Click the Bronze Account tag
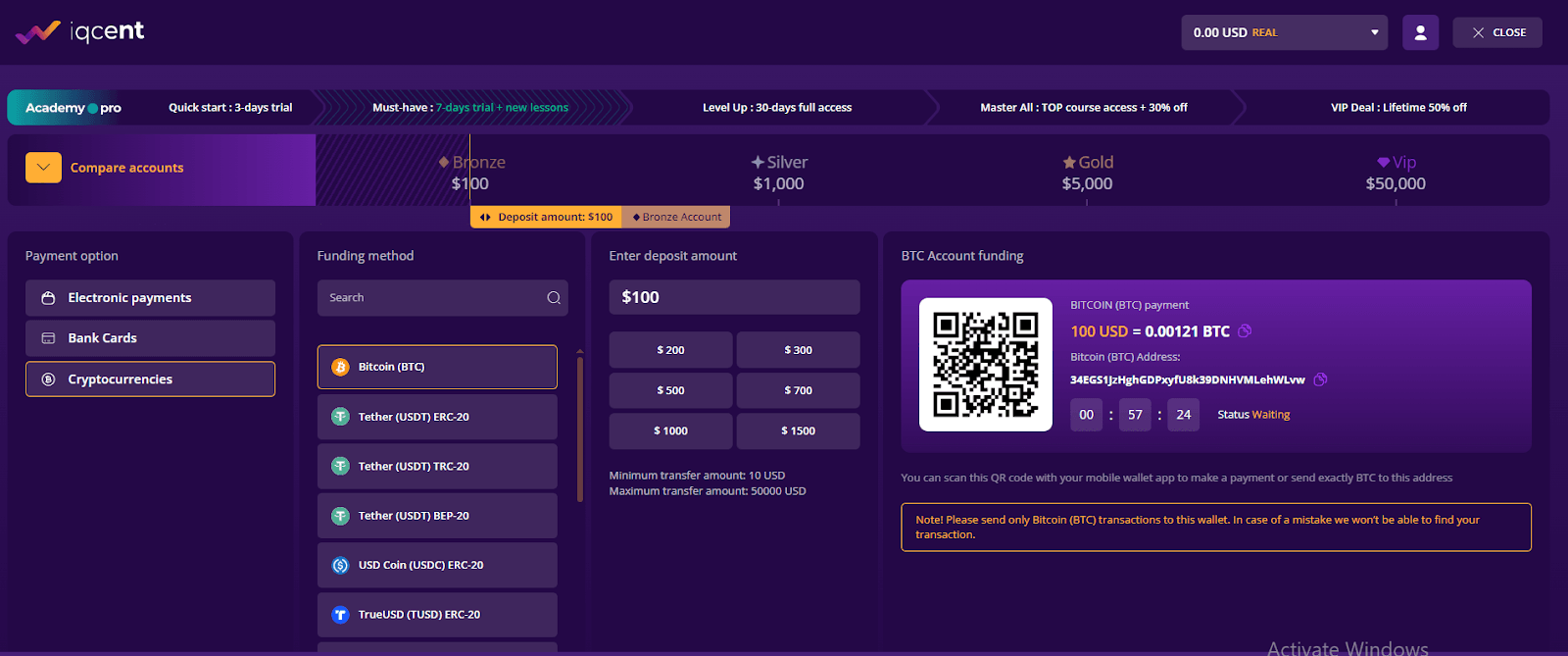Viewport: 1568px width, 656px height. [676, 217]
